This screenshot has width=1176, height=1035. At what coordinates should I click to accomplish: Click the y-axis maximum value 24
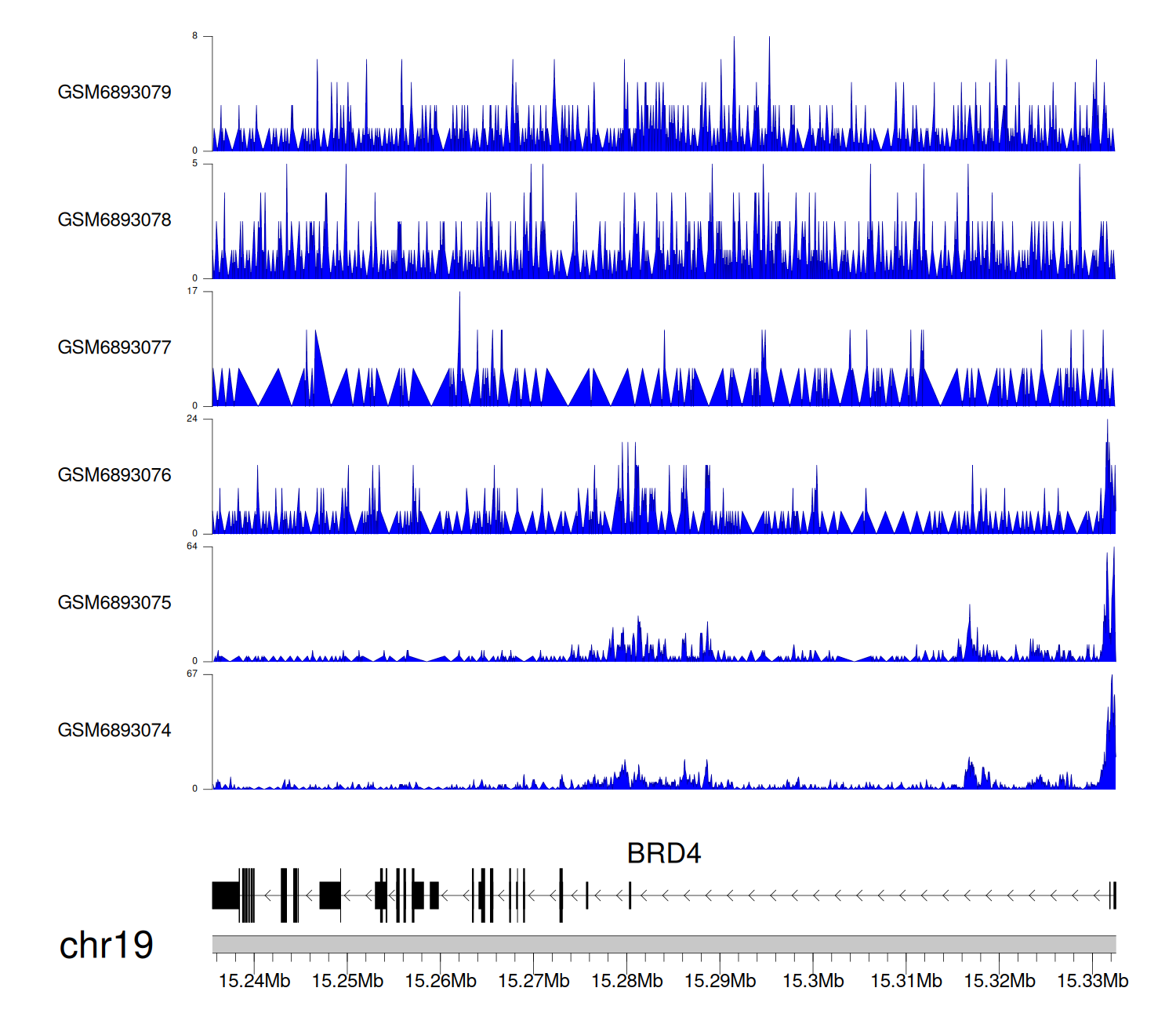pos(192,419)
